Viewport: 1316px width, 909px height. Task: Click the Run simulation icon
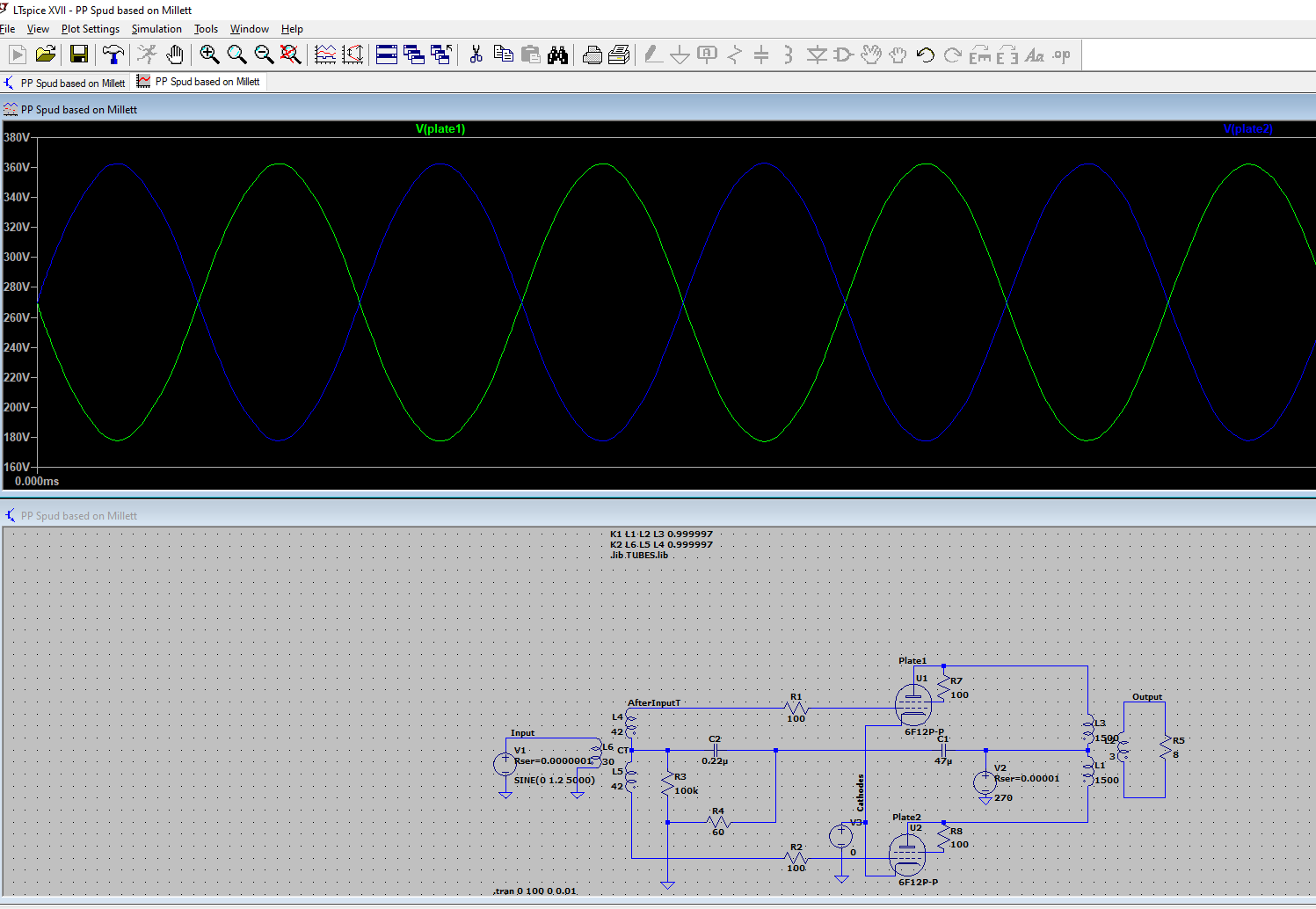click(18, 55)
